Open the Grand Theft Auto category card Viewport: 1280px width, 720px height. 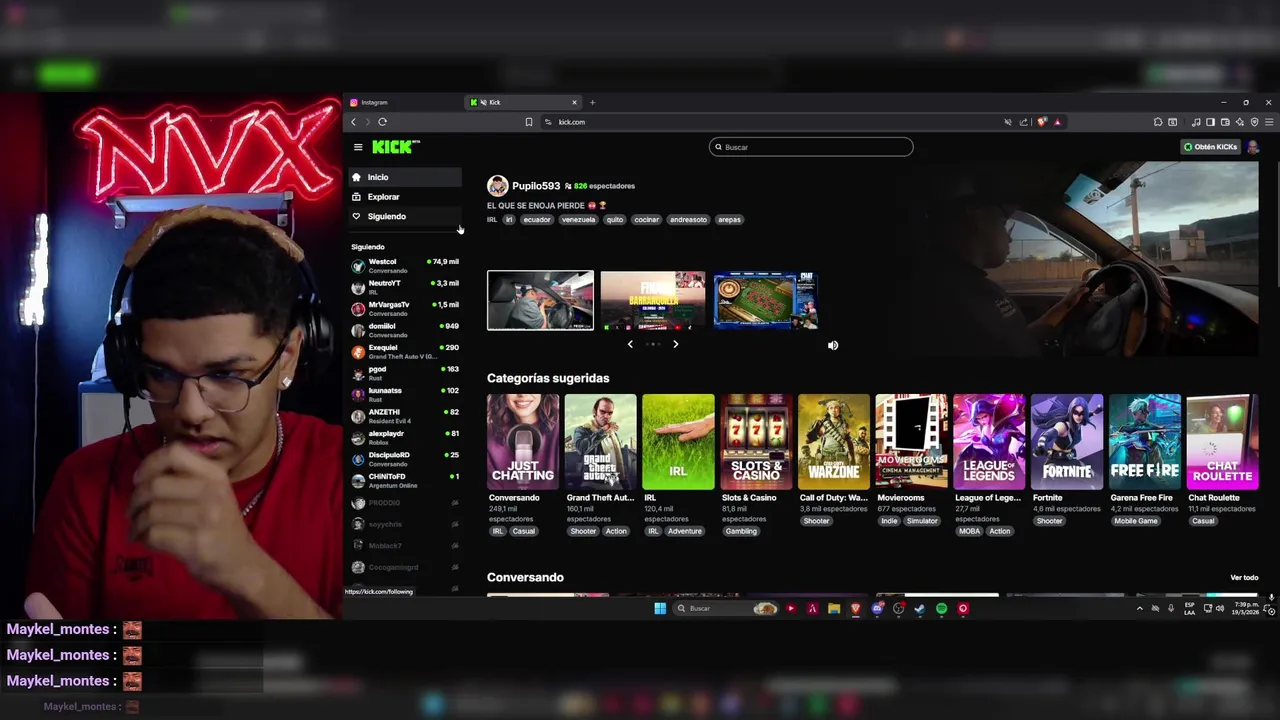point(600,442)
